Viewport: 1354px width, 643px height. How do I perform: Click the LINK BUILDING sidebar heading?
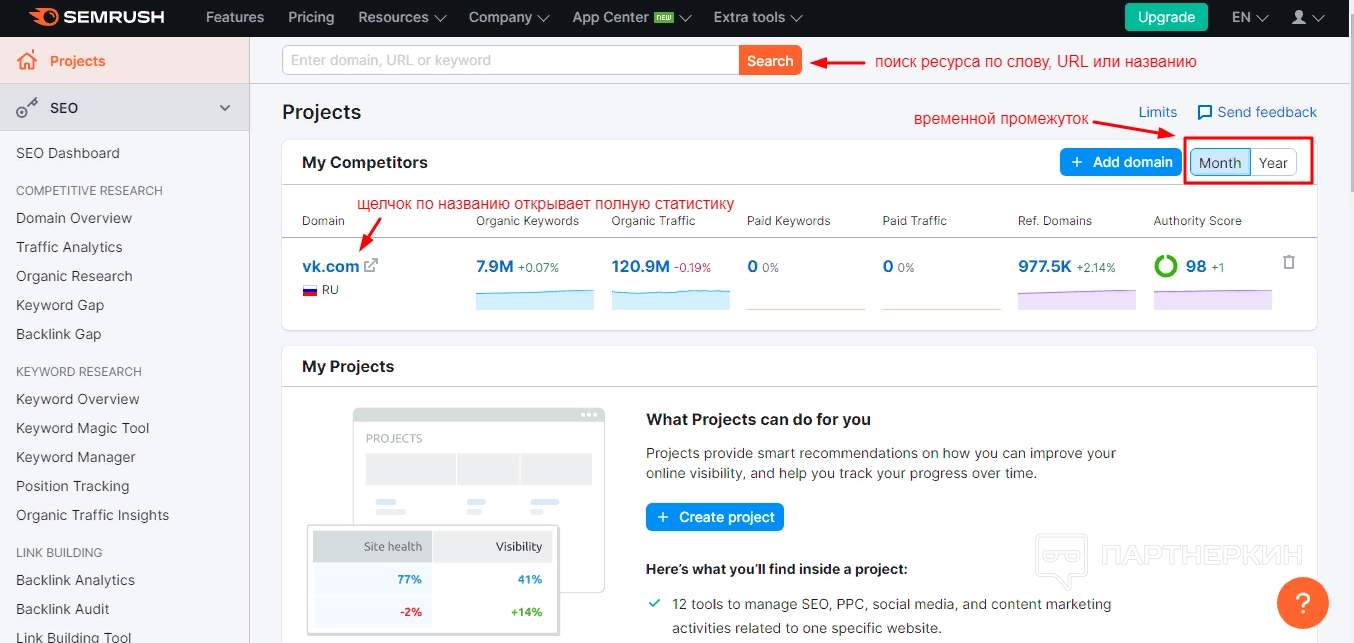coord(59,553)
